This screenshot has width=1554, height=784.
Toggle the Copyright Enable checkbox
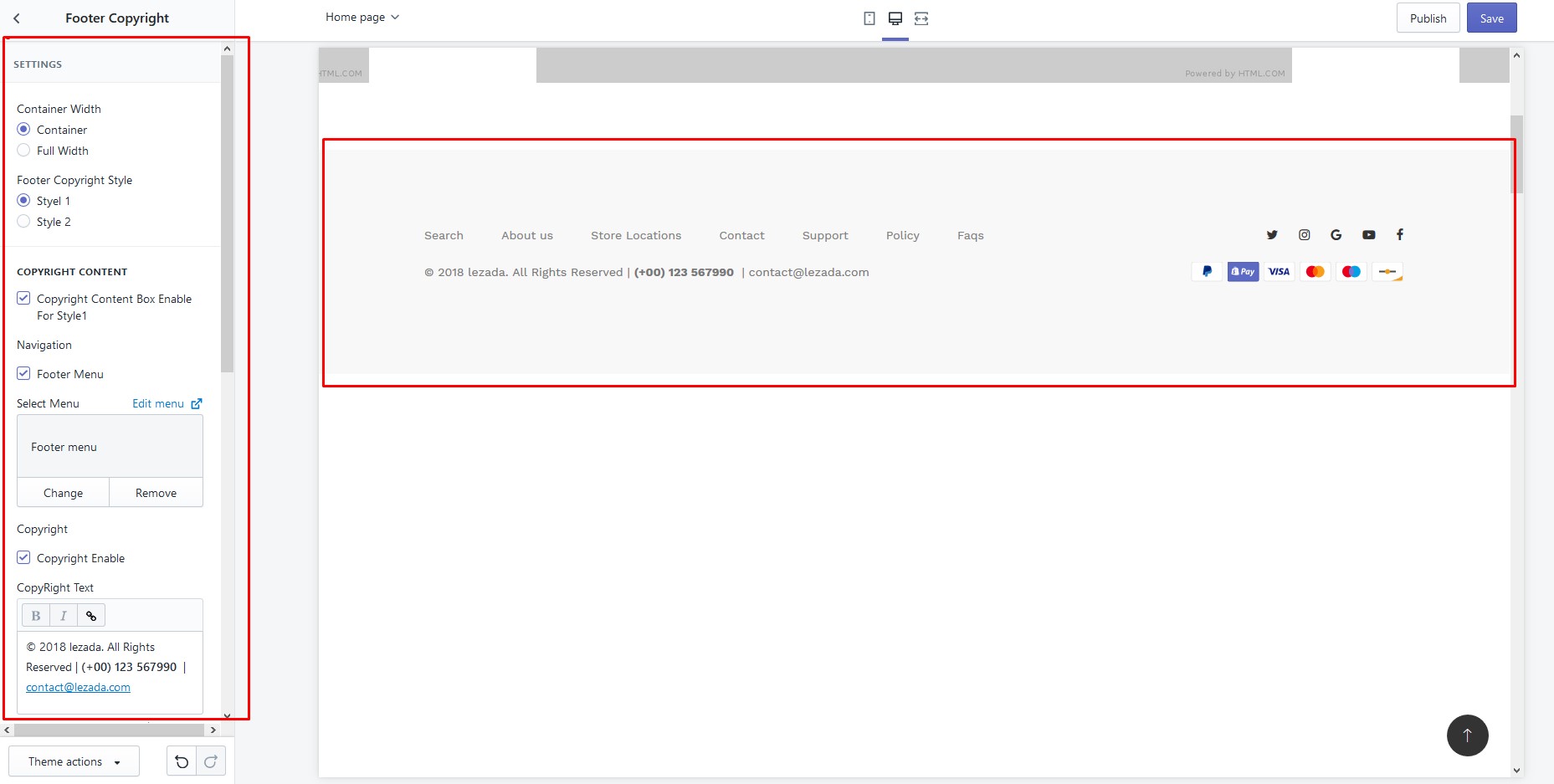tap(23, 558)
